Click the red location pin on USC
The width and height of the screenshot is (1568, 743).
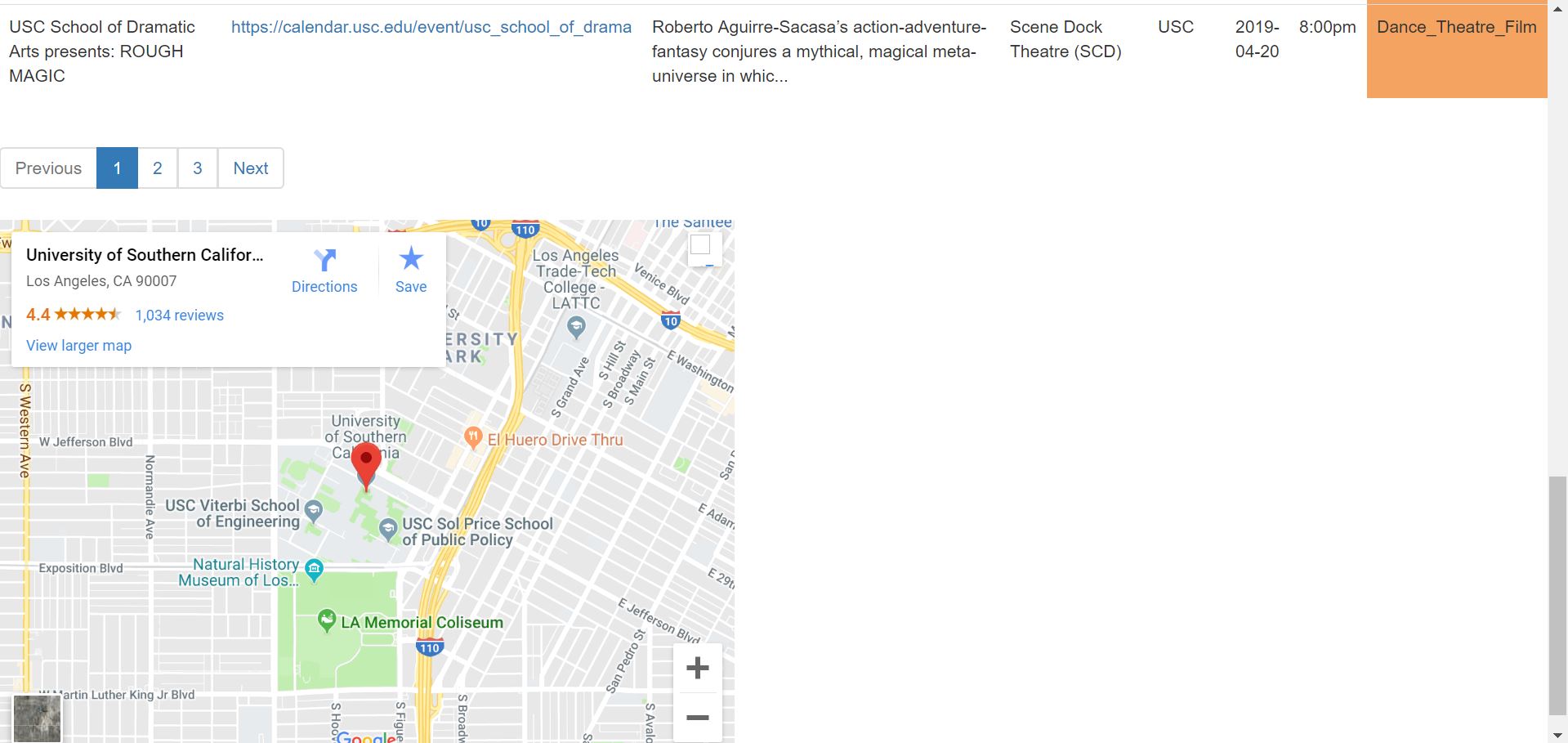click(x=366, y=467)
